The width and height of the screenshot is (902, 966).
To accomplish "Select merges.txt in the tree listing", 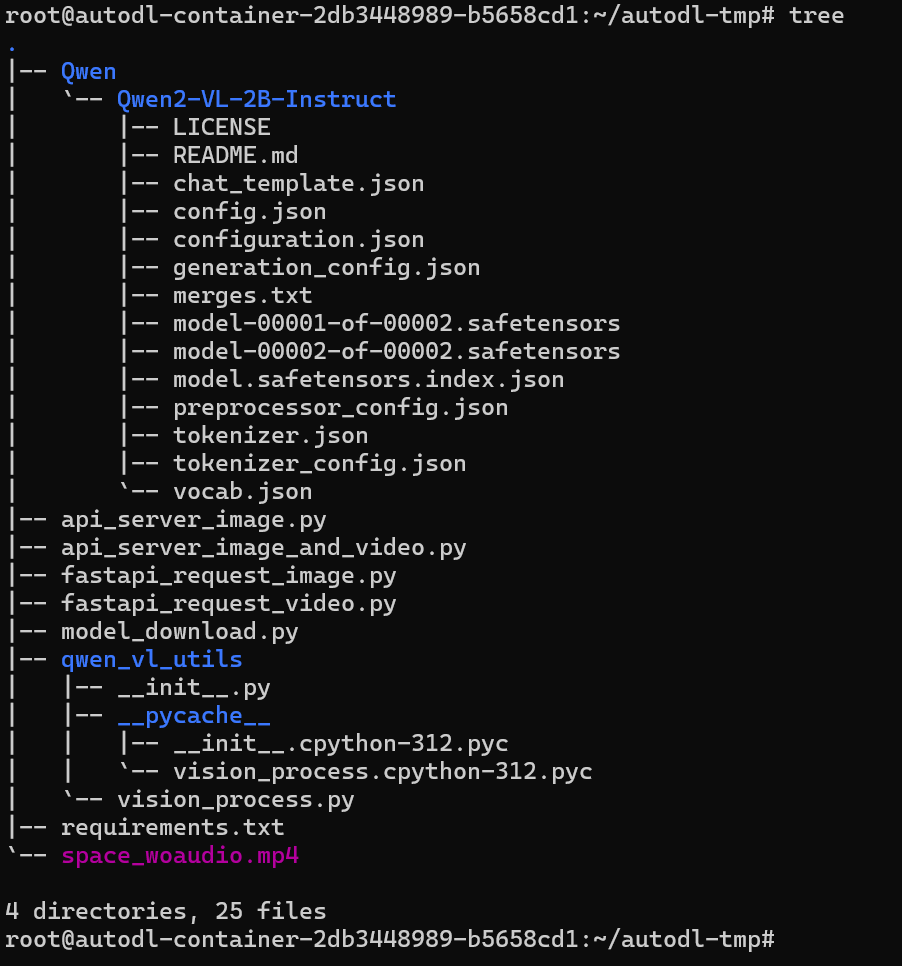I will click(242, 295).
